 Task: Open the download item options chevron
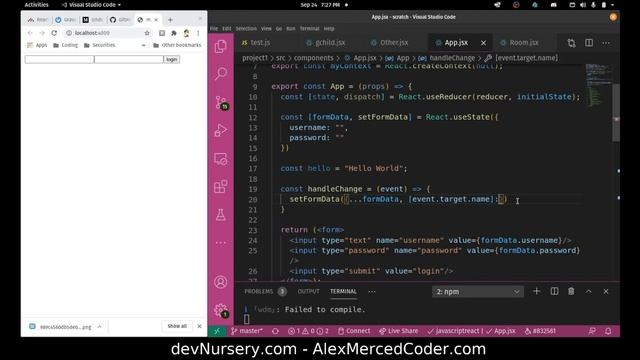tap(99, 327)
